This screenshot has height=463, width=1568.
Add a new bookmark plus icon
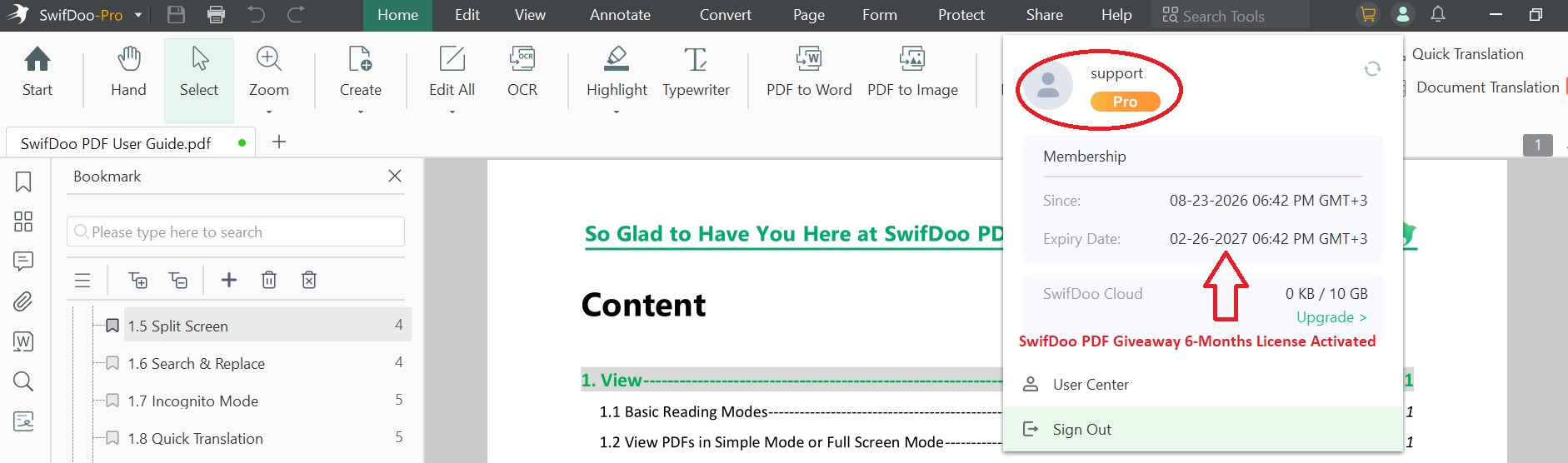coord(228,280)
